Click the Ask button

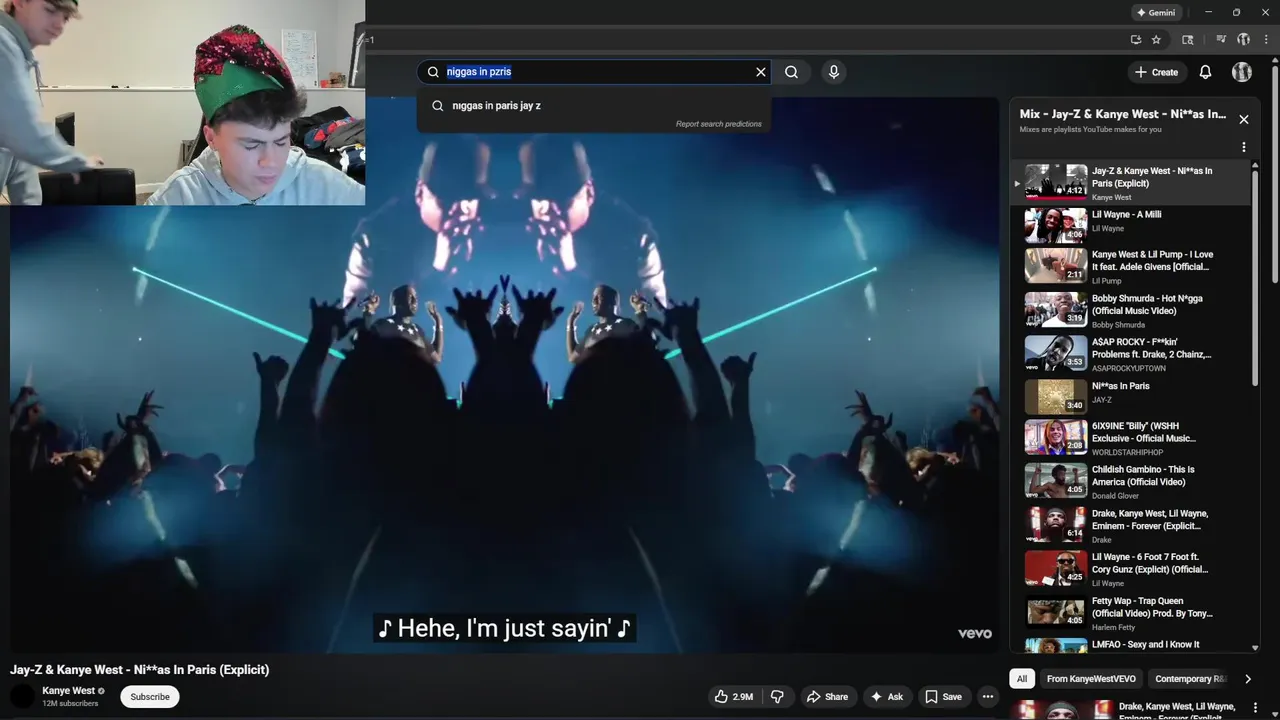[x=887, y=697]
